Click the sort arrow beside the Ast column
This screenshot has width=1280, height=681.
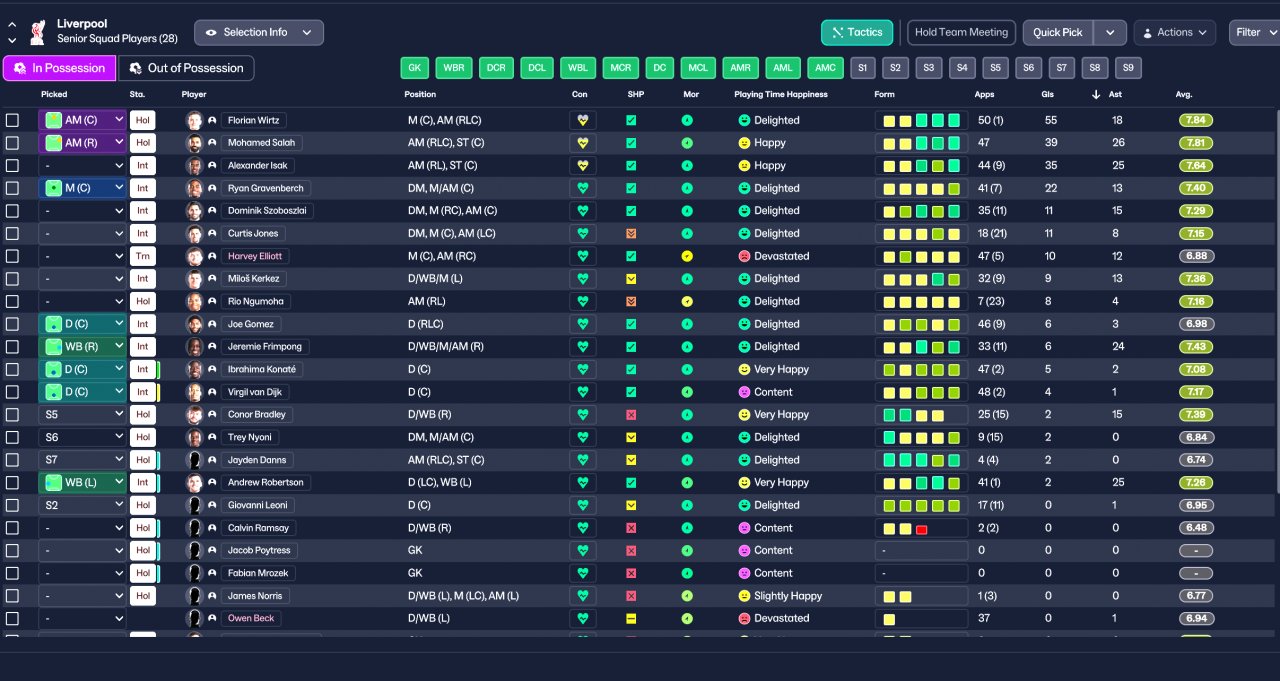click(x=1096, y=94)
